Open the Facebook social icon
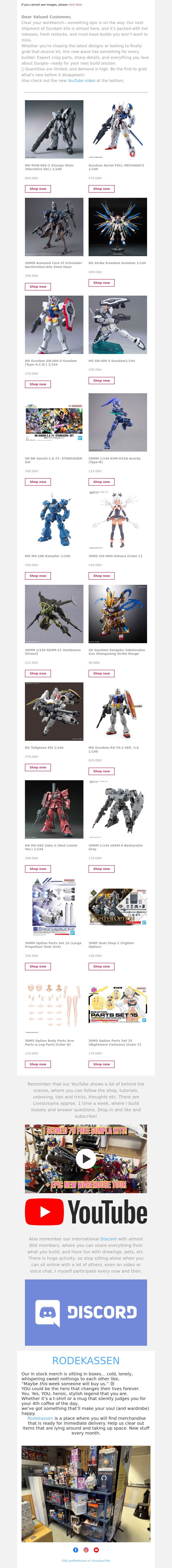 click(76, 1550)
